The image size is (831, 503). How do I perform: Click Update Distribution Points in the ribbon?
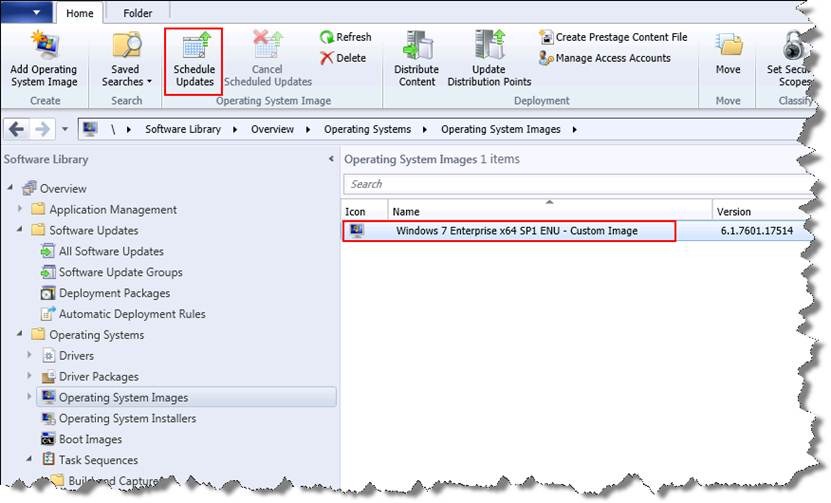[489, 59]
